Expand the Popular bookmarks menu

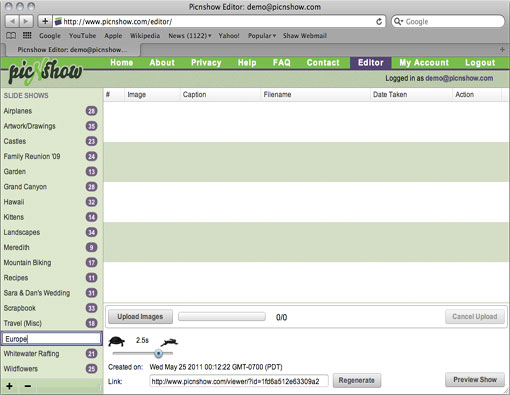[x=262, y=36]
